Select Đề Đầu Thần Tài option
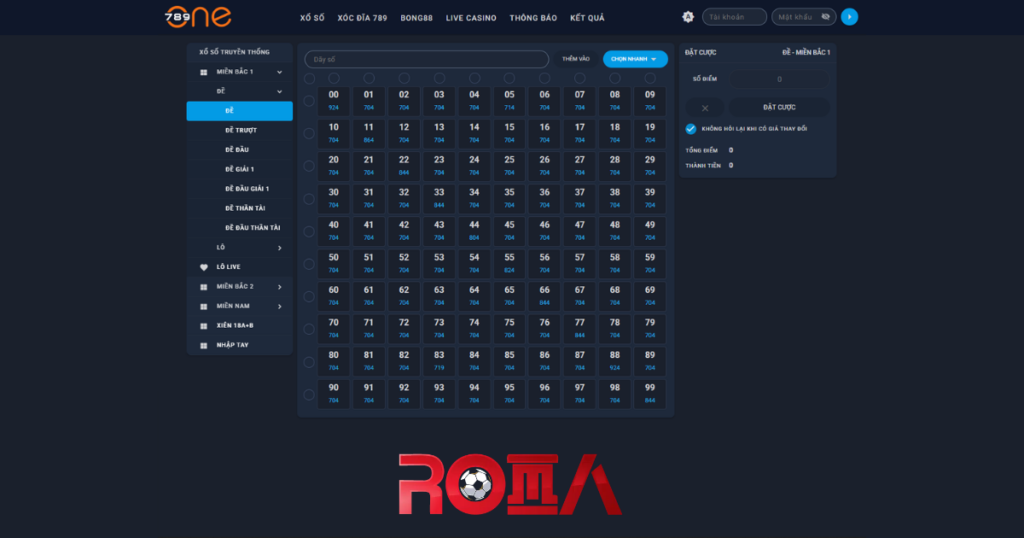Viewport: 1024px width, 538px height. pos(253,228)
